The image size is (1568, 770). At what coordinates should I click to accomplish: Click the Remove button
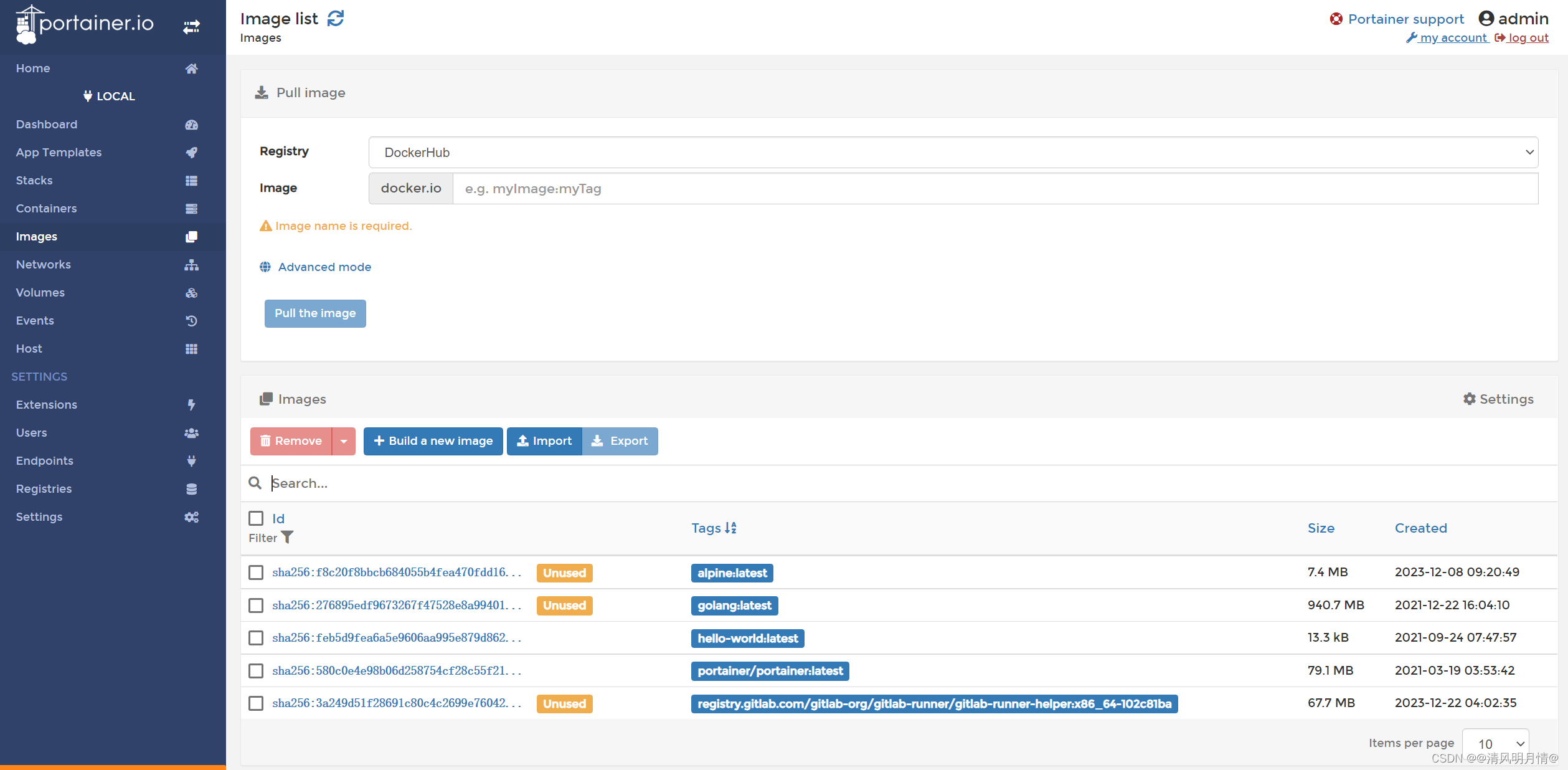pos(291,441)
